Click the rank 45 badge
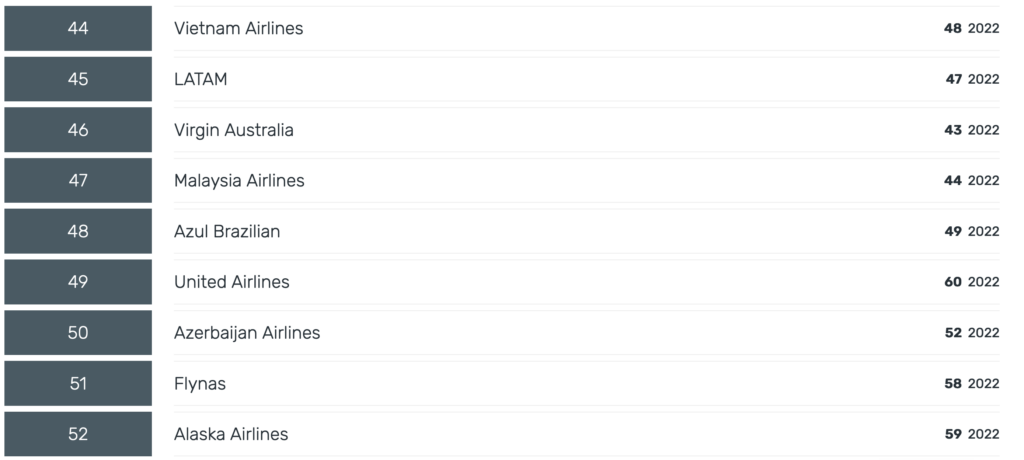Image resolution: width=1024 pixels, height=460 pixels. tap(78, 79)
